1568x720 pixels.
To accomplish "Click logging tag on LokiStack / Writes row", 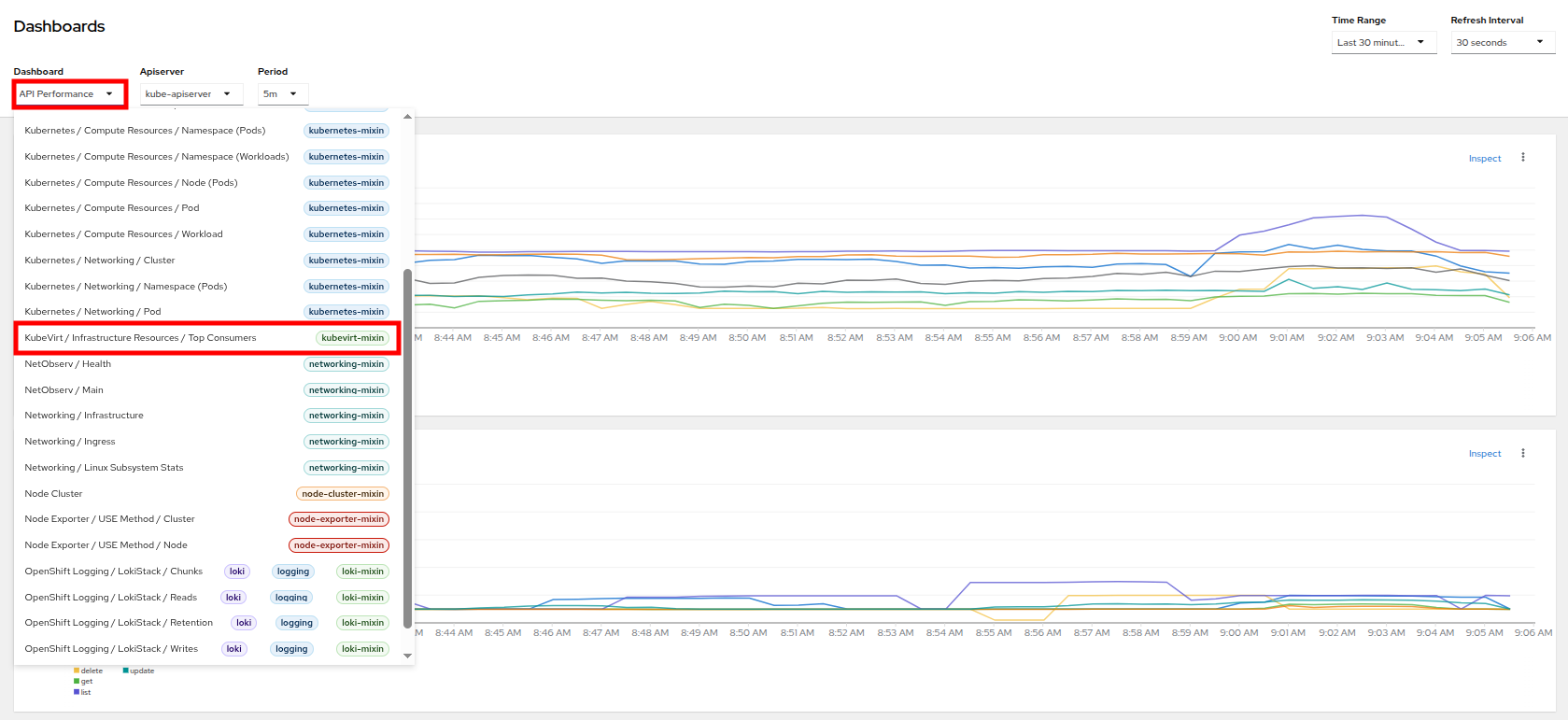I will [x=290, y=649].
